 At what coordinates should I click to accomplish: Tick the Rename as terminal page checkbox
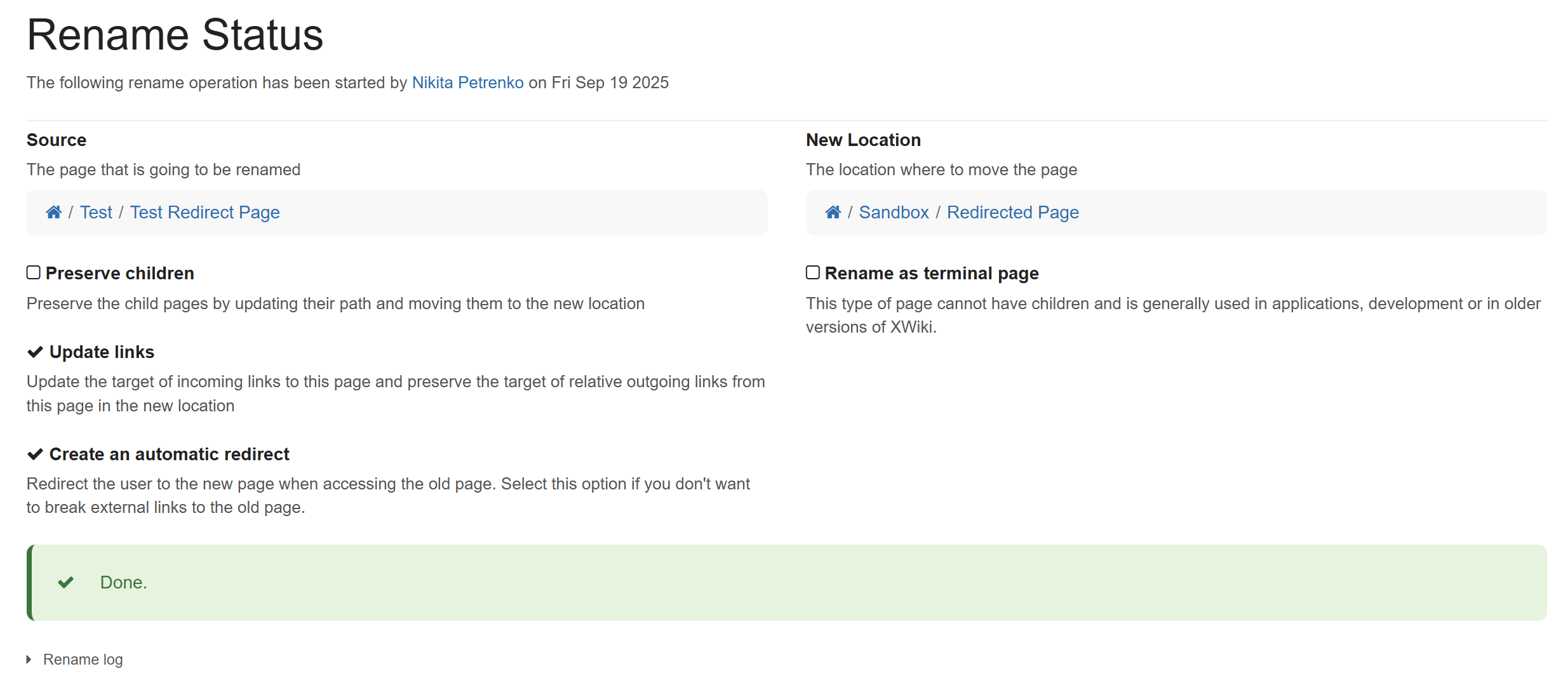(813, 272)
